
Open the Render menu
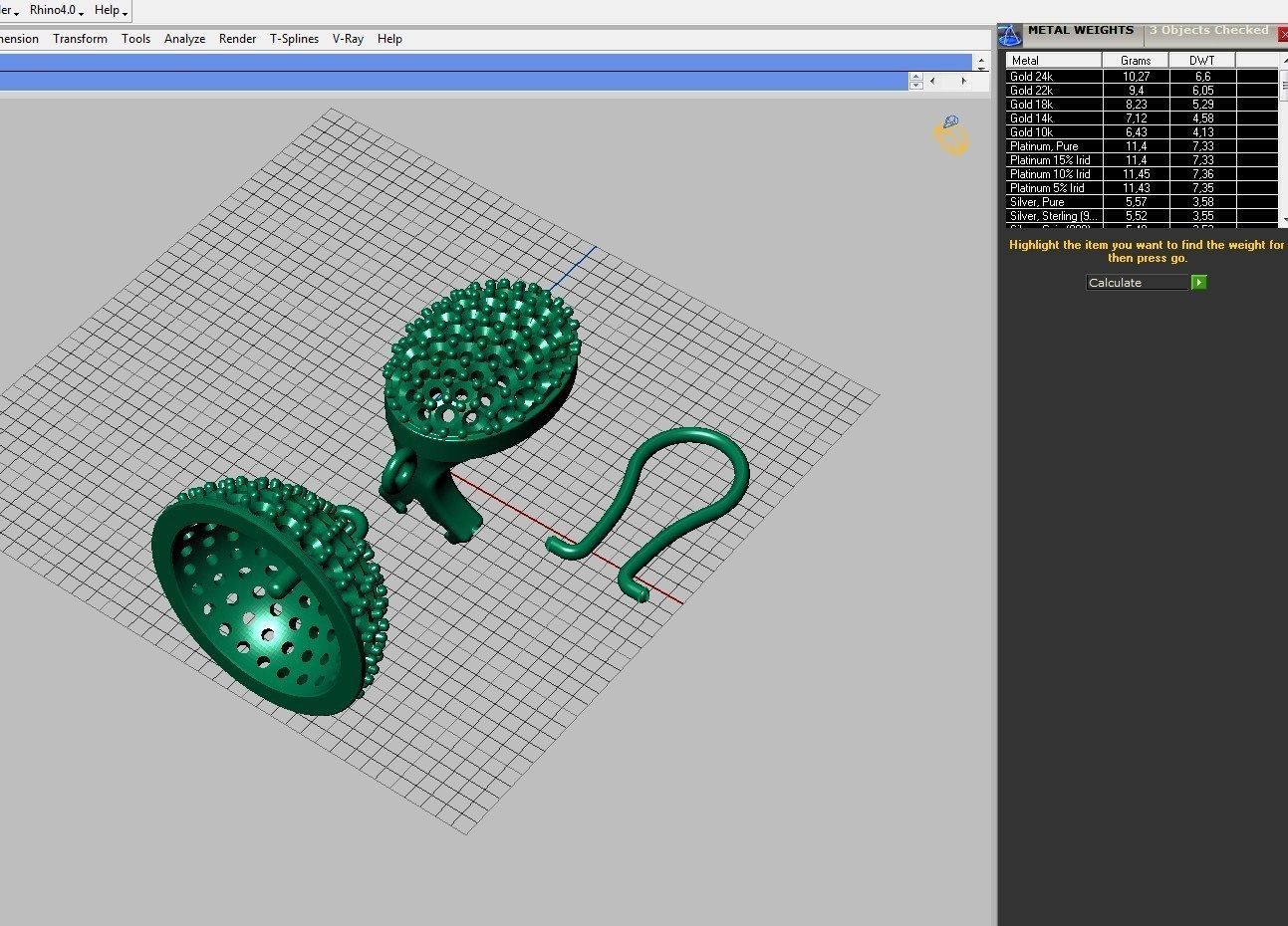[x=238, y=39]
